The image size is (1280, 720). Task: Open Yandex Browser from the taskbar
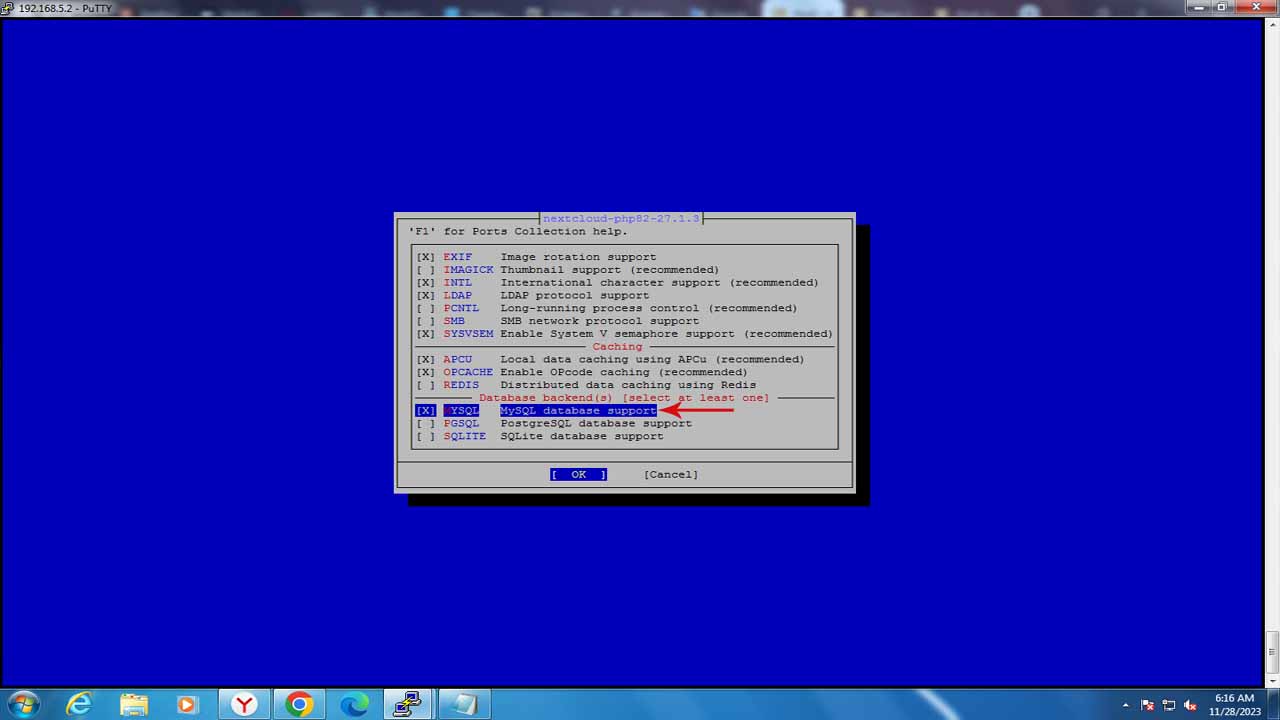242,703
